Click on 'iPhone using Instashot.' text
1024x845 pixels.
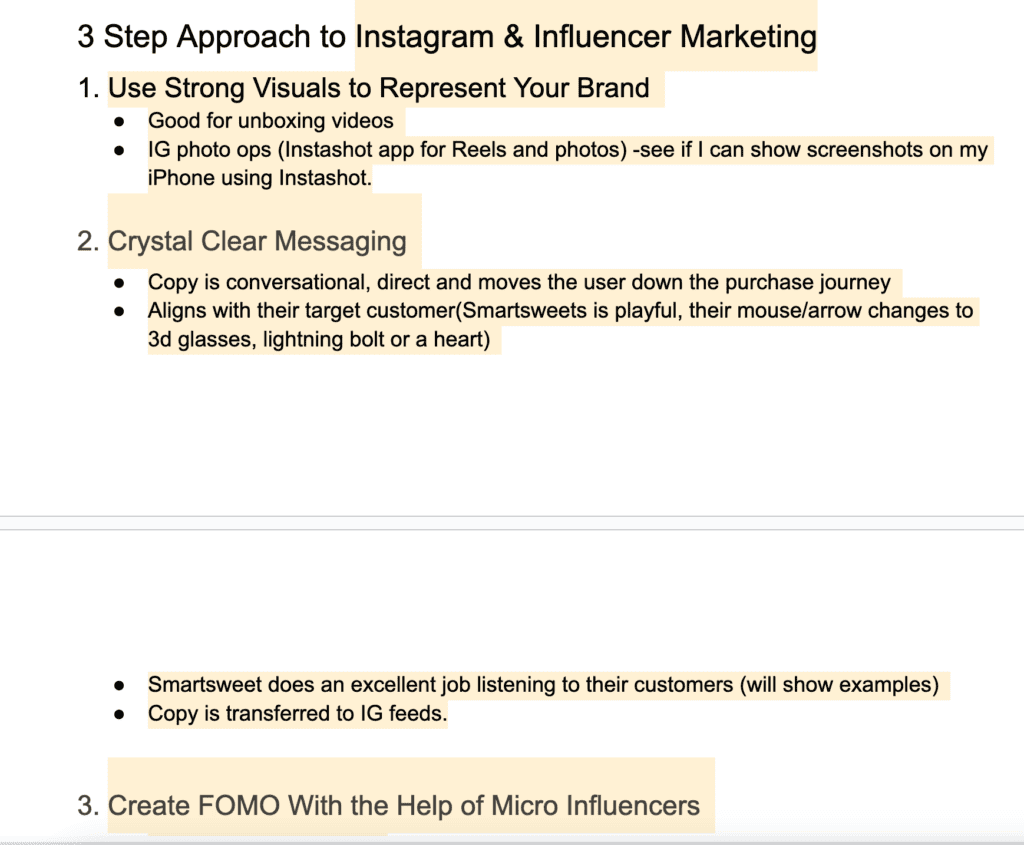(x=259, y=178)
